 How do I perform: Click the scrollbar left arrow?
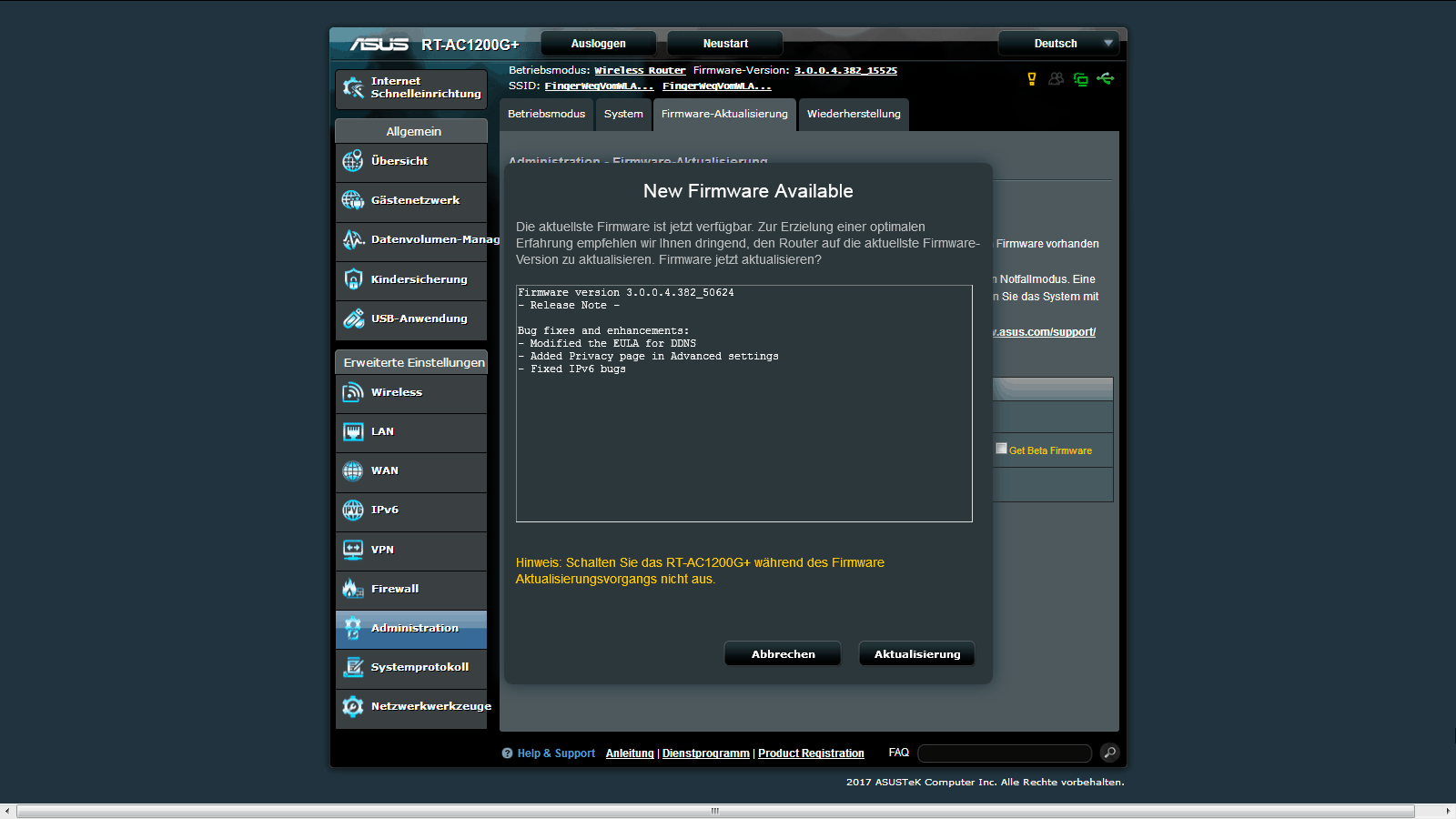tap(7, 811)
